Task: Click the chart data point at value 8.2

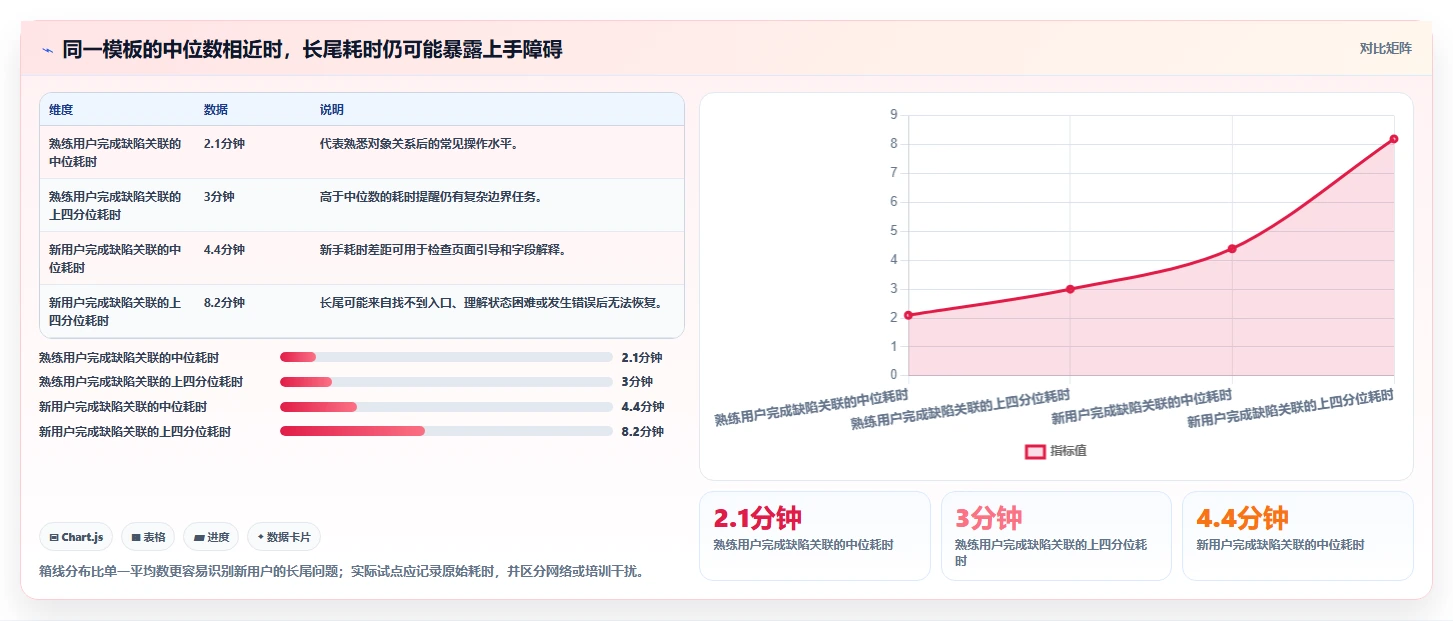Action: click(1394, 139)
